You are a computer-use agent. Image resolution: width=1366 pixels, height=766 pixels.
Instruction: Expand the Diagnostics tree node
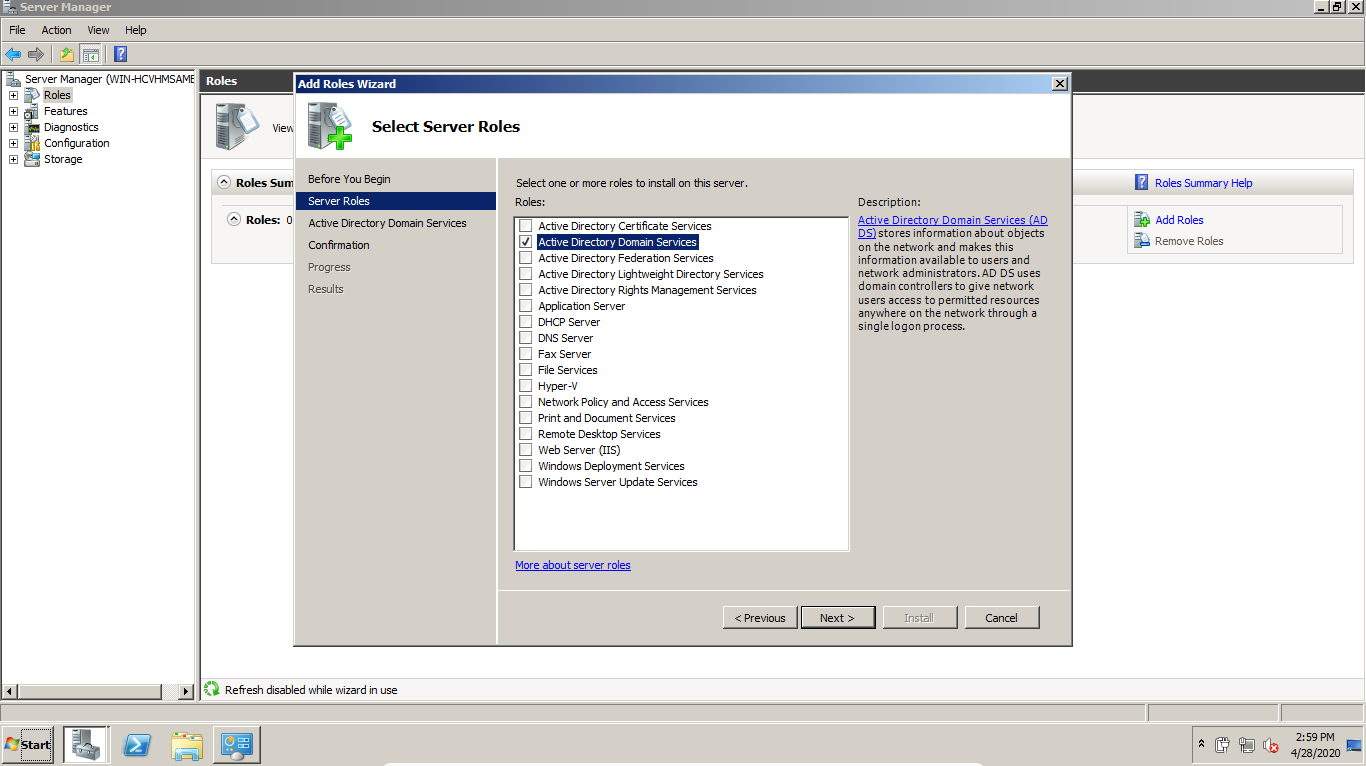(x=13, y=127)
